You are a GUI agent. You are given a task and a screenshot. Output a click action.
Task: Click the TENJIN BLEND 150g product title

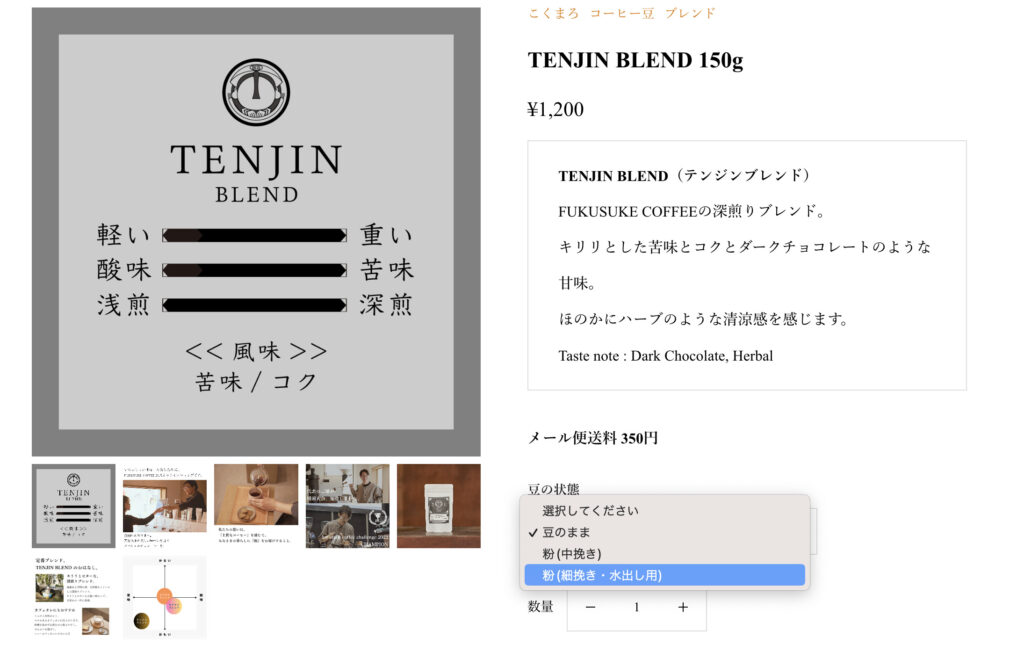coord(635,61)
